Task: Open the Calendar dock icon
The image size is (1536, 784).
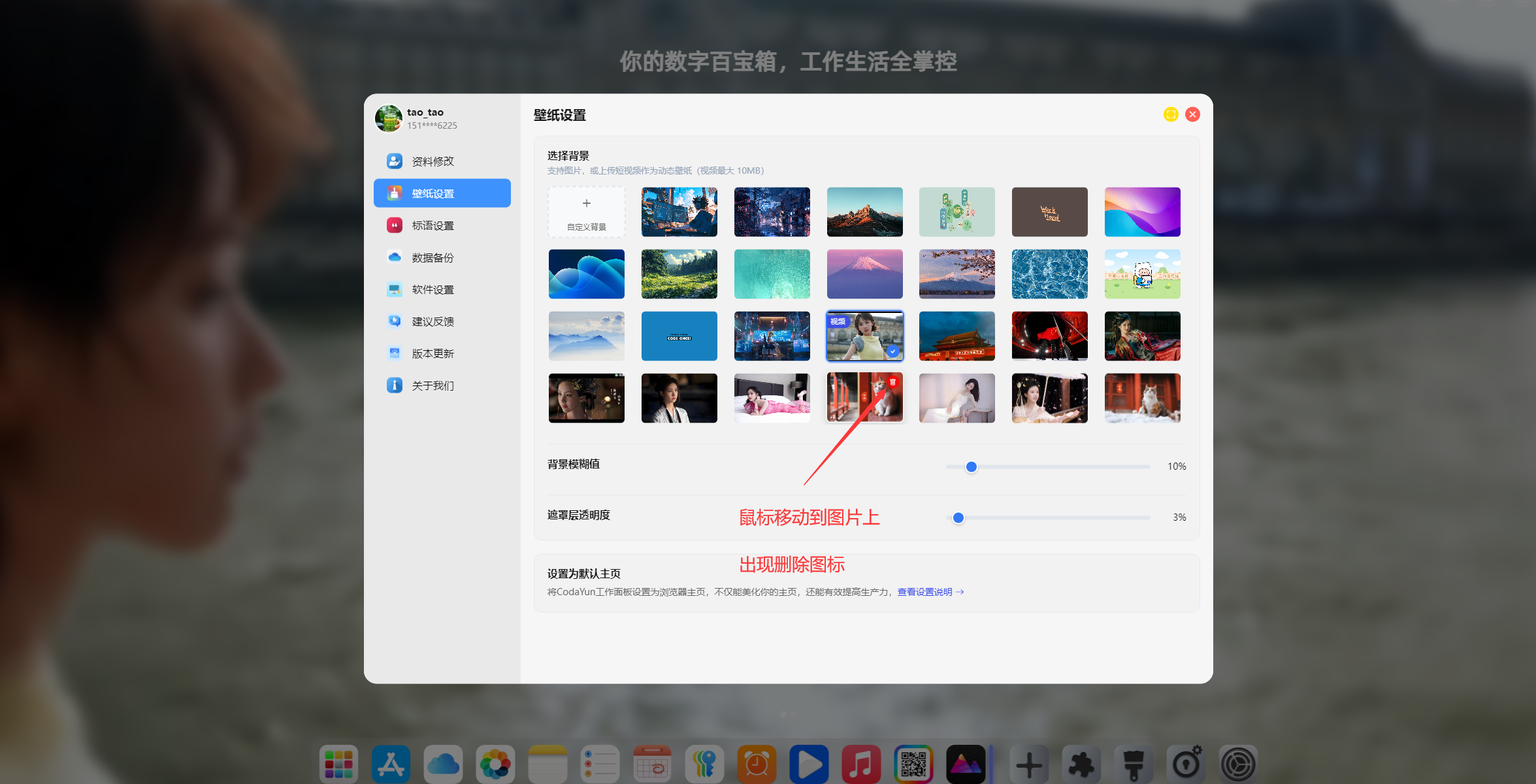Action: 652,764
